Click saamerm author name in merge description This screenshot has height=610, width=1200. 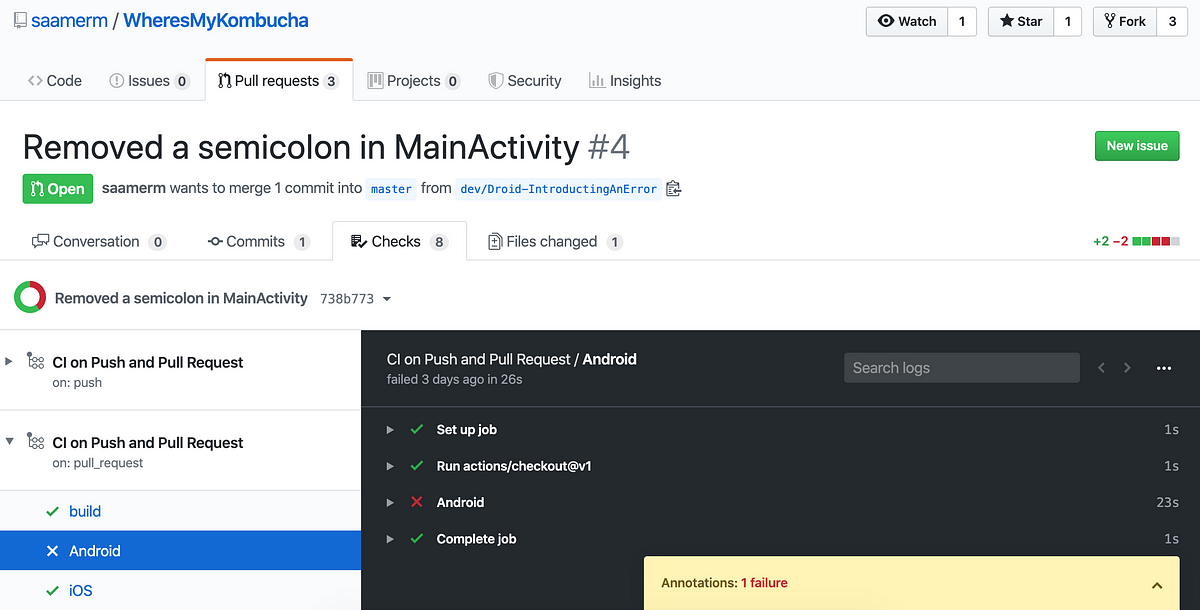point(134,188)
